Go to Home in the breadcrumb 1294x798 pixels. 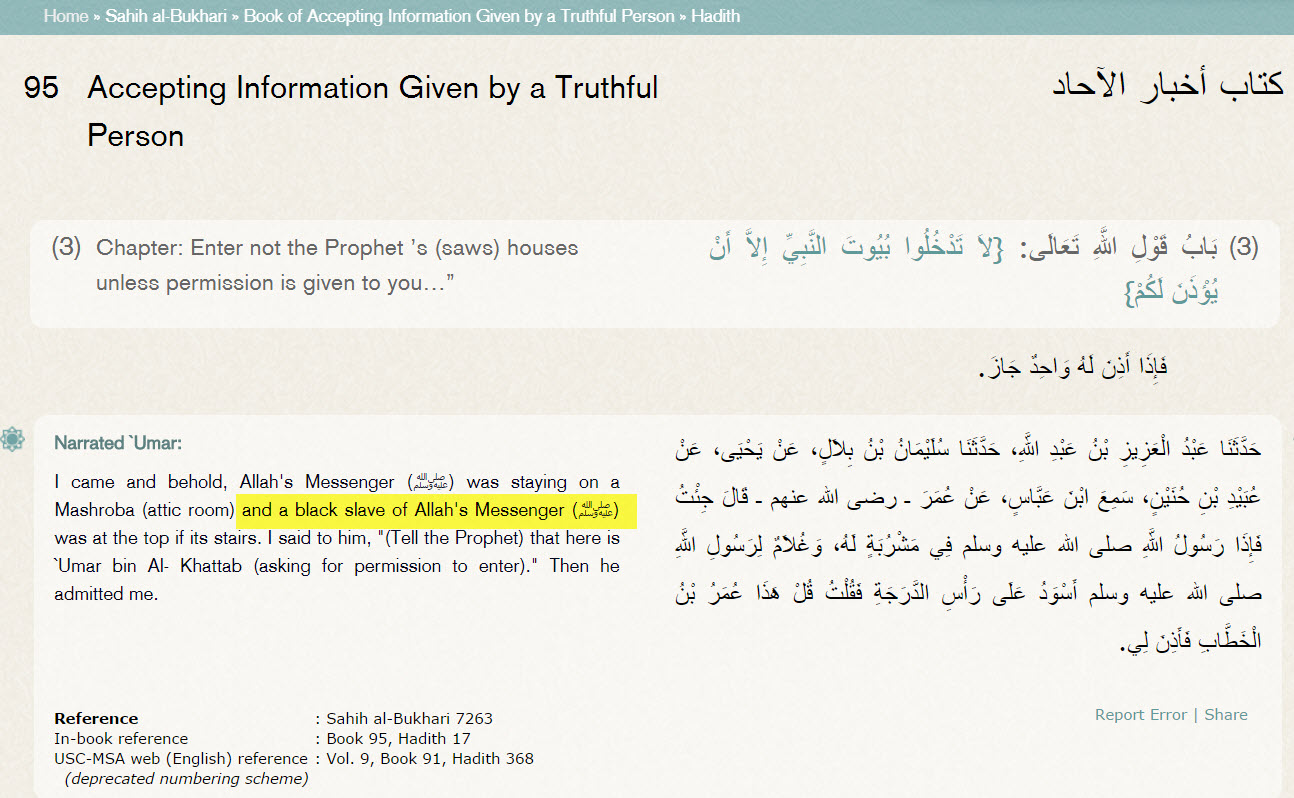[66, 16]
